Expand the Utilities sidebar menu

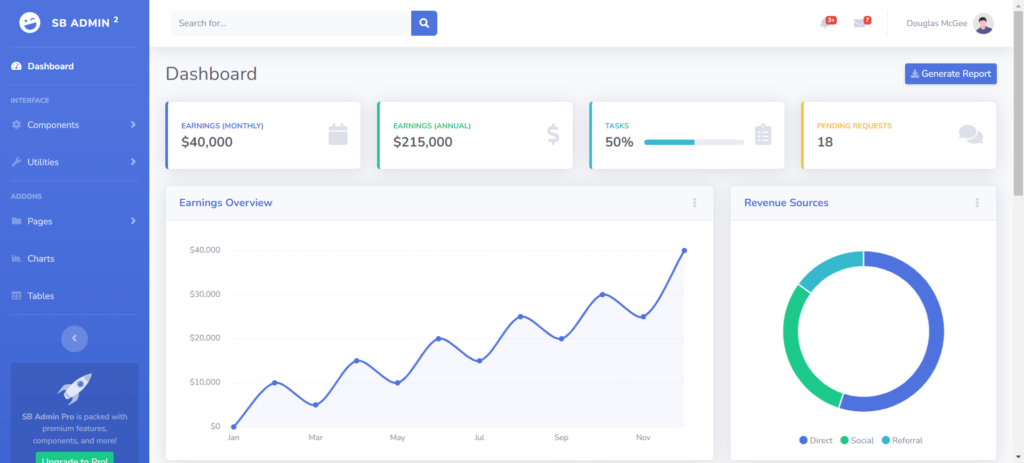74,162
